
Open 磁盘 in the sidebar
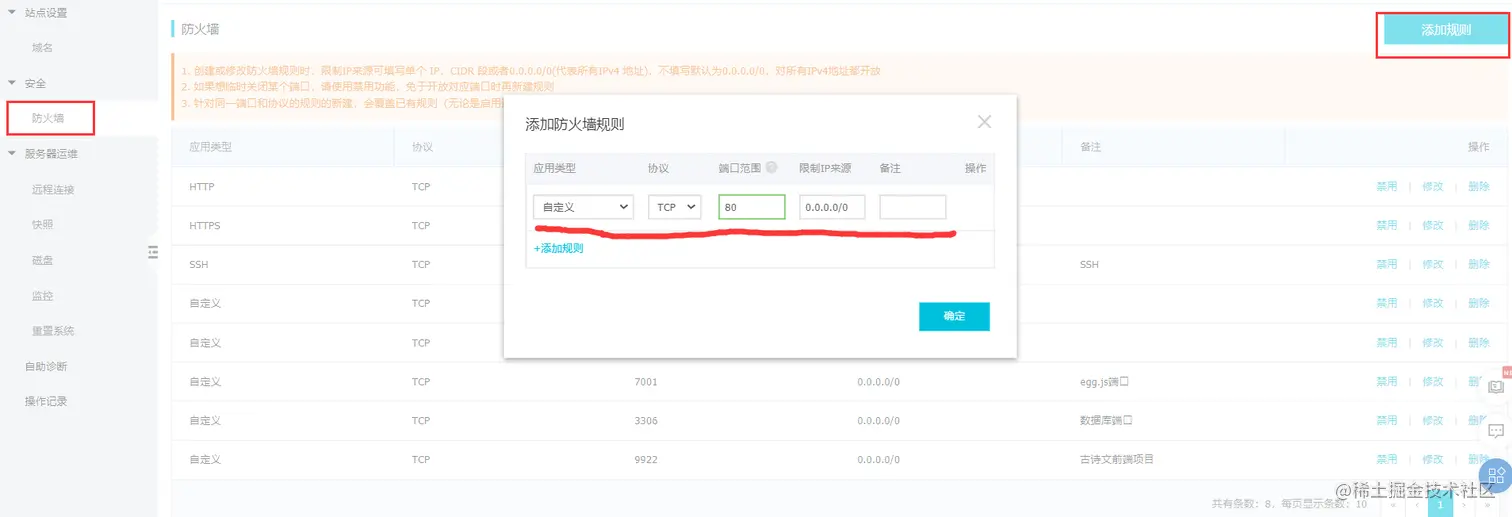42,260
